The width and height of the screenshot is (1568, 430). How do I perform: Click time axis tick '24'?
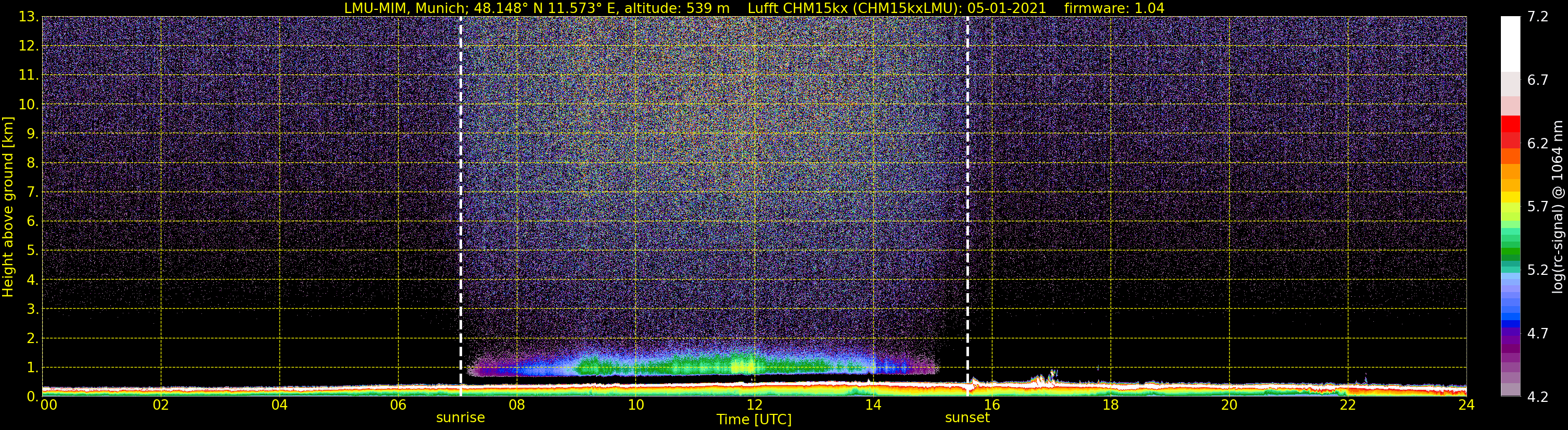point(1467,405)
